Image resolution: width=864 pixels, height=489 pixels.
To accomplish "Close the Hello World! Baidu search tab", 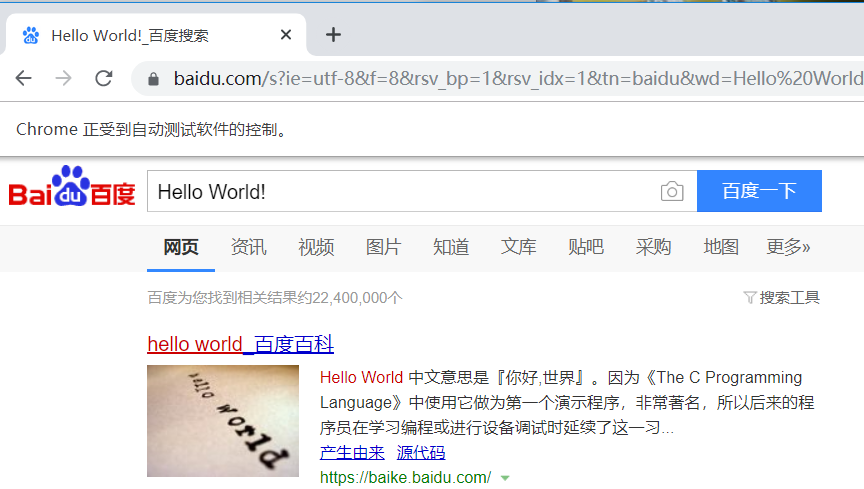I will tap(285, 35).
